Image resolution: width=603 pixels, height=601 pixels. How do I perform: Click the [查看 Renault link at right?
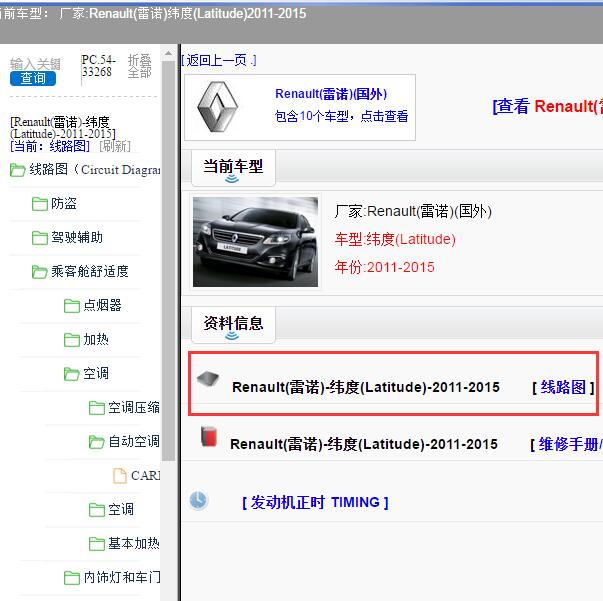[x=548, y=107]
